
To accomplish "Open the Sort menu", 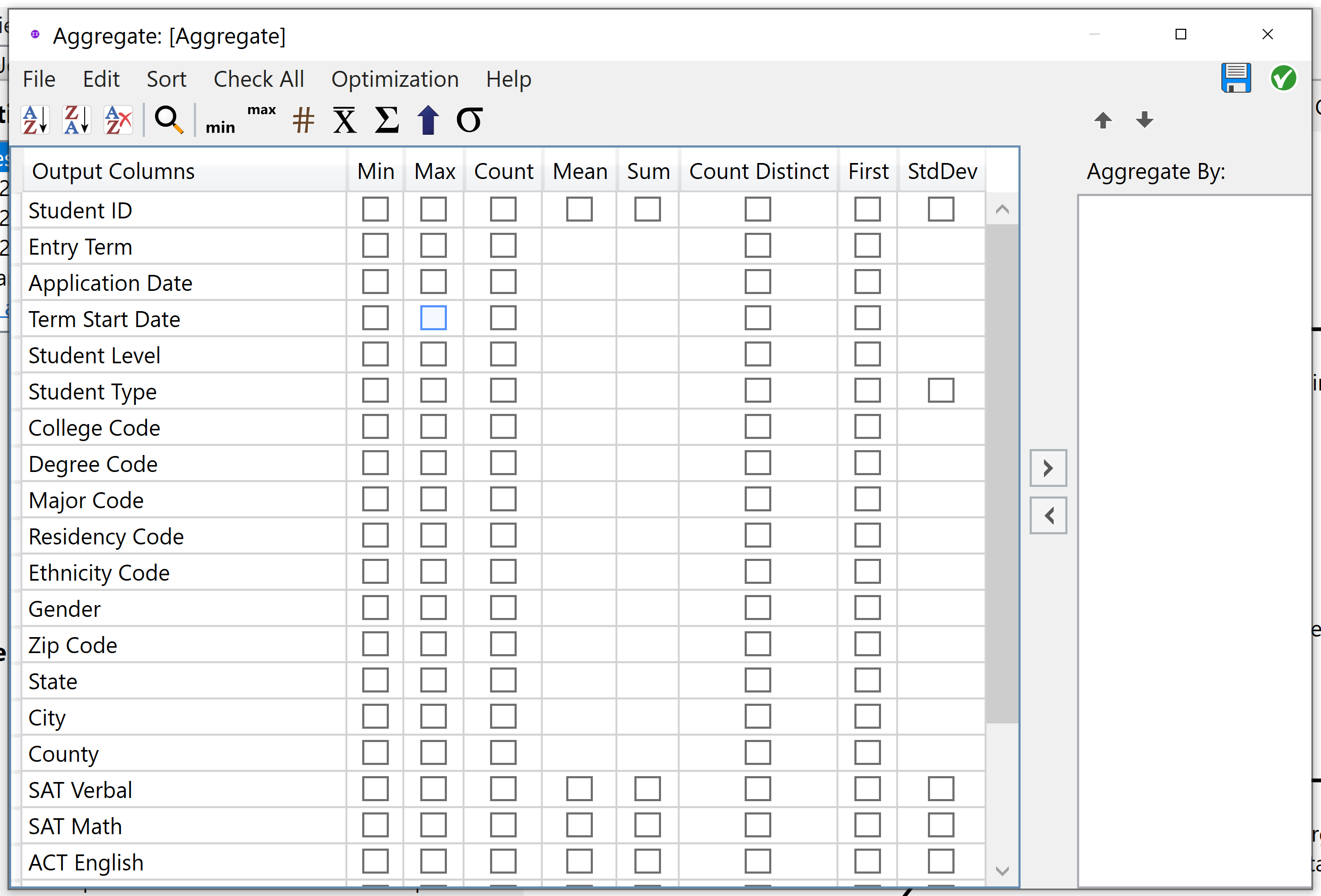I will coord(166,79).
